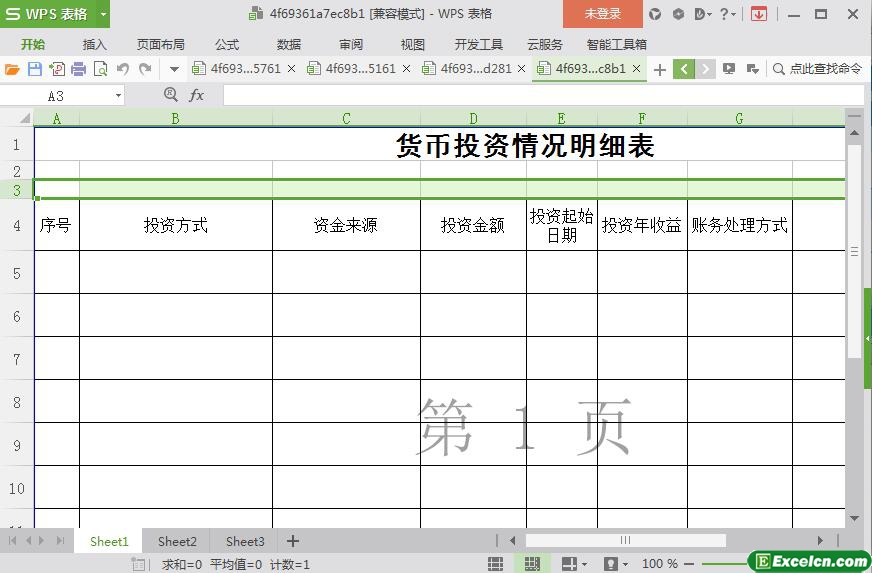The width and height of the screenshot is (872, 573).
Task: Click the Save icon in quick toolbar
Action: point(35,69)
